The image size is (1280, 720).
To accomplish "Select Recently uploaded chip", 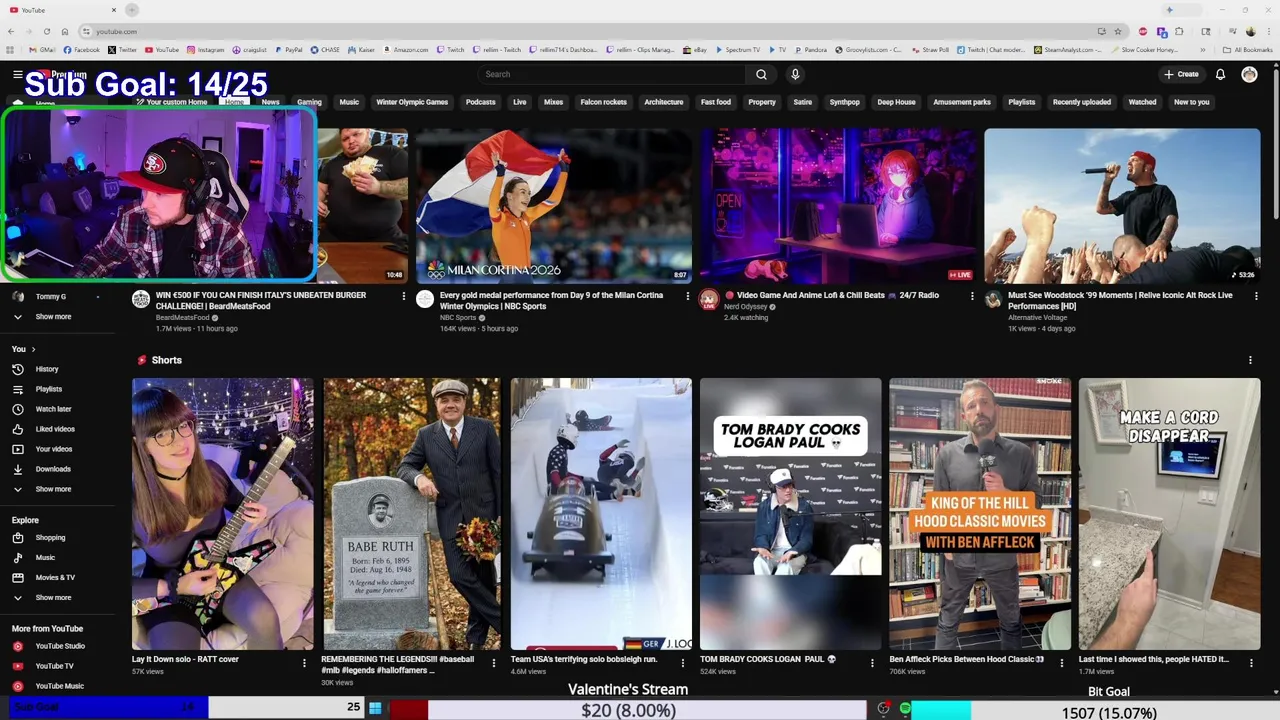I will click(x=1082, y=102).
